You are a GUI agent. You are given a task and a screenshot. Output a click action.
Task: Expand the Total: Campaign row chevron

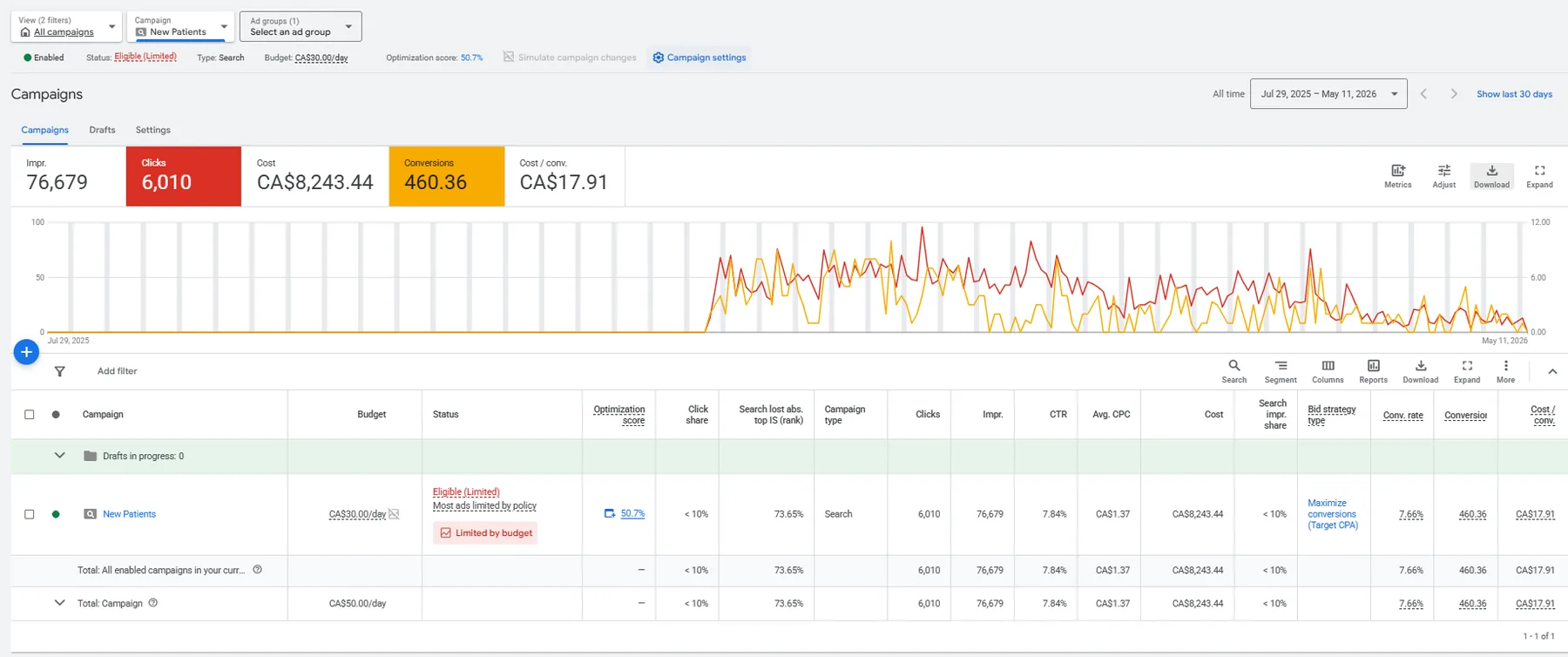point(59,602)
